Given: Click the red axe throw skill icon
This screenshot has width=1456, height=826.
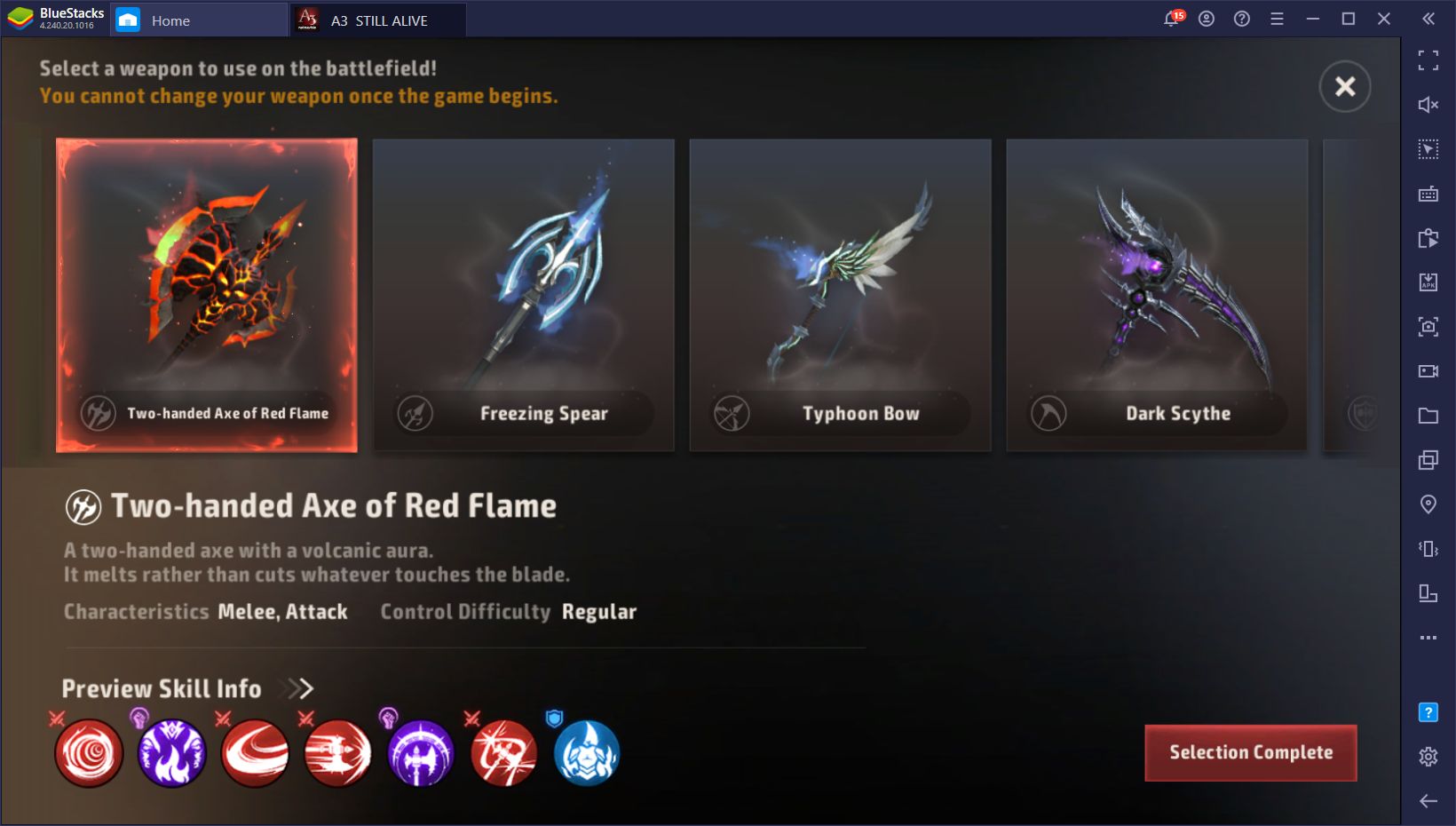Looking at the screenshot, I should click(504, 753).
